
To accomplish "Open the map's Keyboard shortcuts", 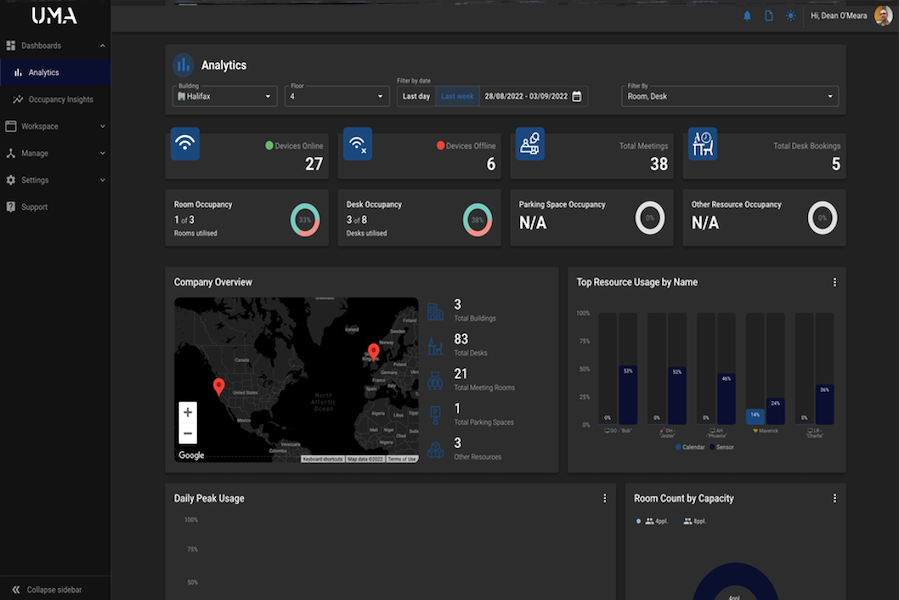I will pyautogui.click(x=323, y=459).
